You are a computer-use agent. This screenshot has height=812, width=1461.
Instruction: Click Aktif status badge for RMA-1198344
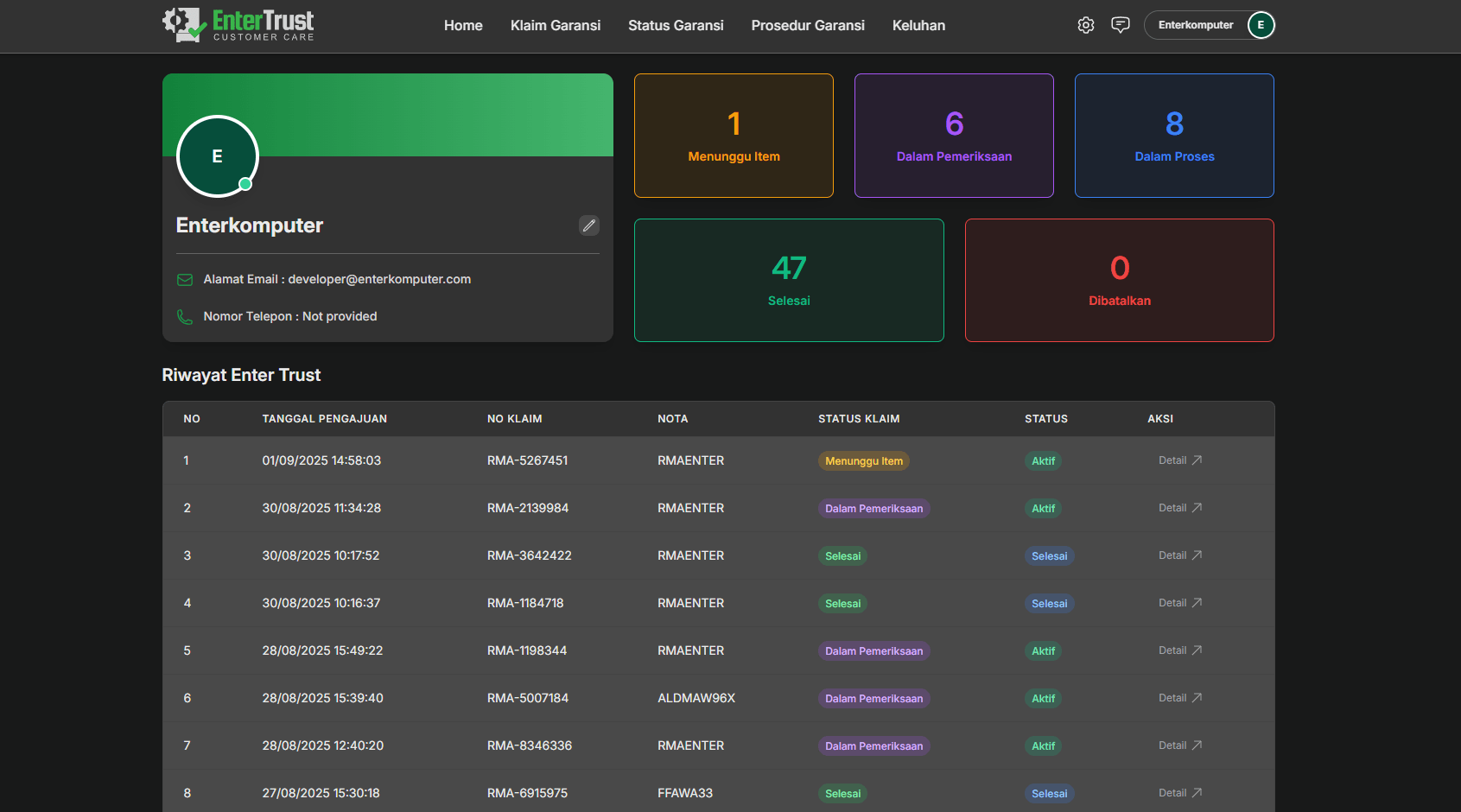(1043, 651)
